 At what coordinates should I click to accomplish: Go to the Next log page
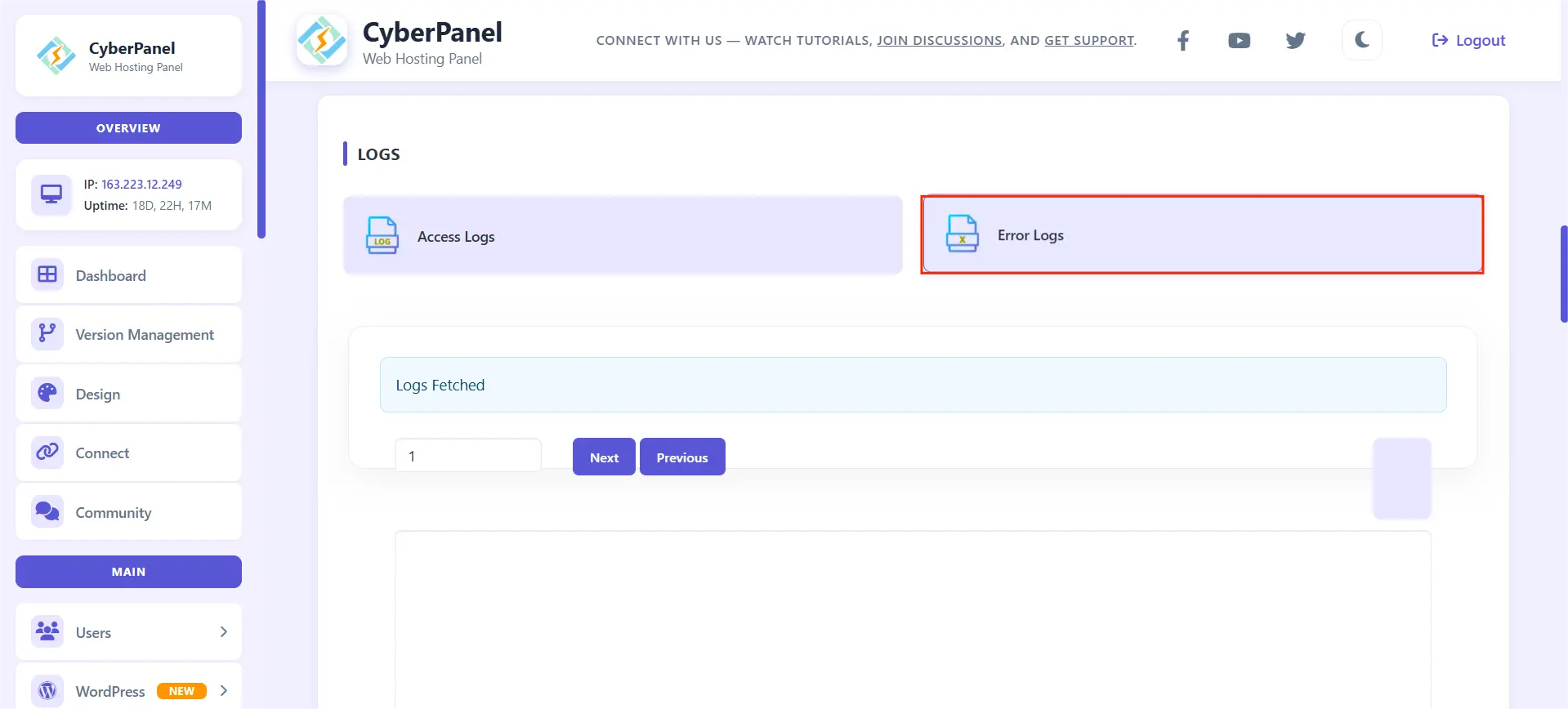click(x=604, y=457)
